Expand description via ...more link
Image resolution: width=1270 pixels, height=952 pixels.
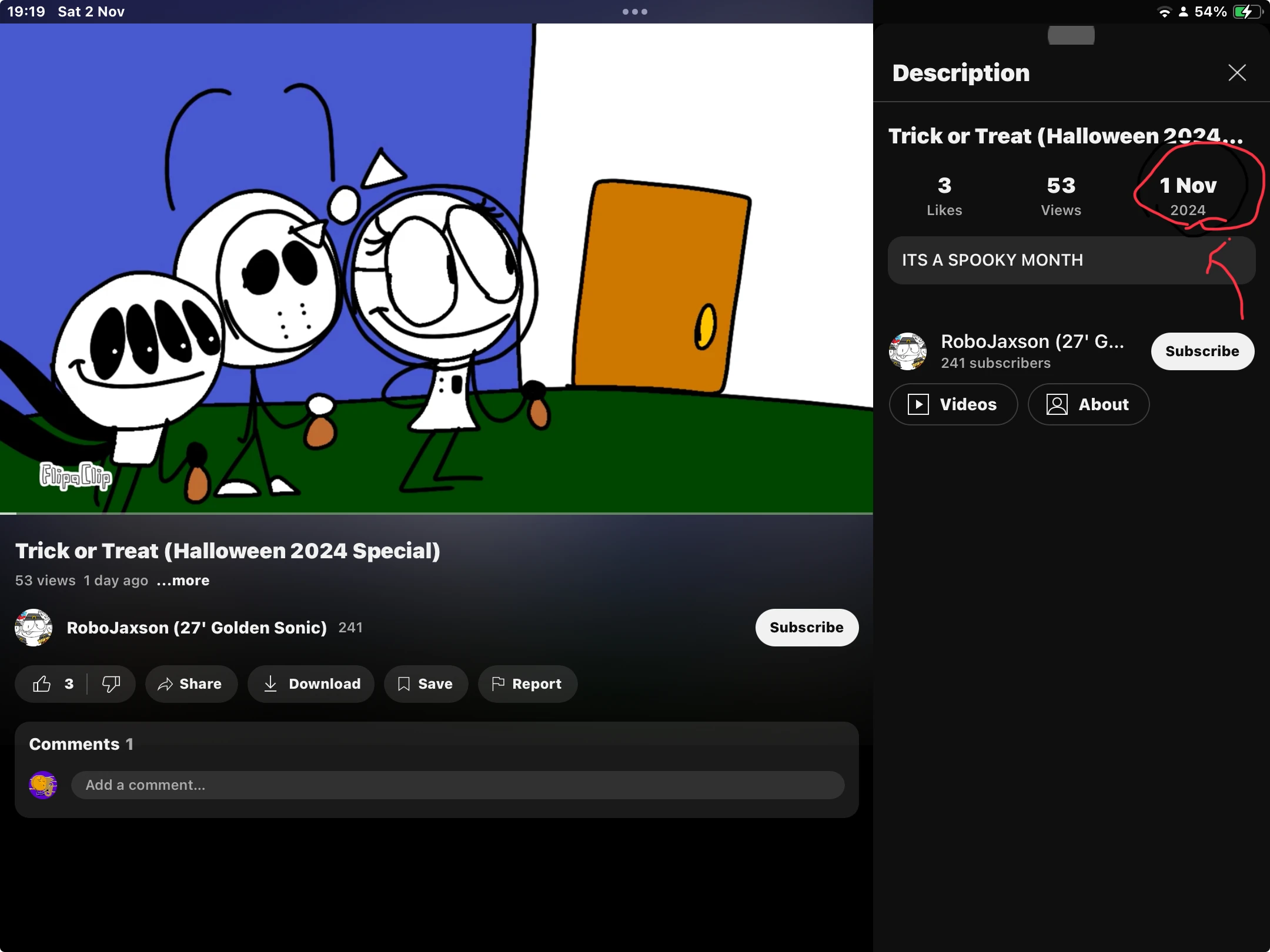tap(183, 581)
